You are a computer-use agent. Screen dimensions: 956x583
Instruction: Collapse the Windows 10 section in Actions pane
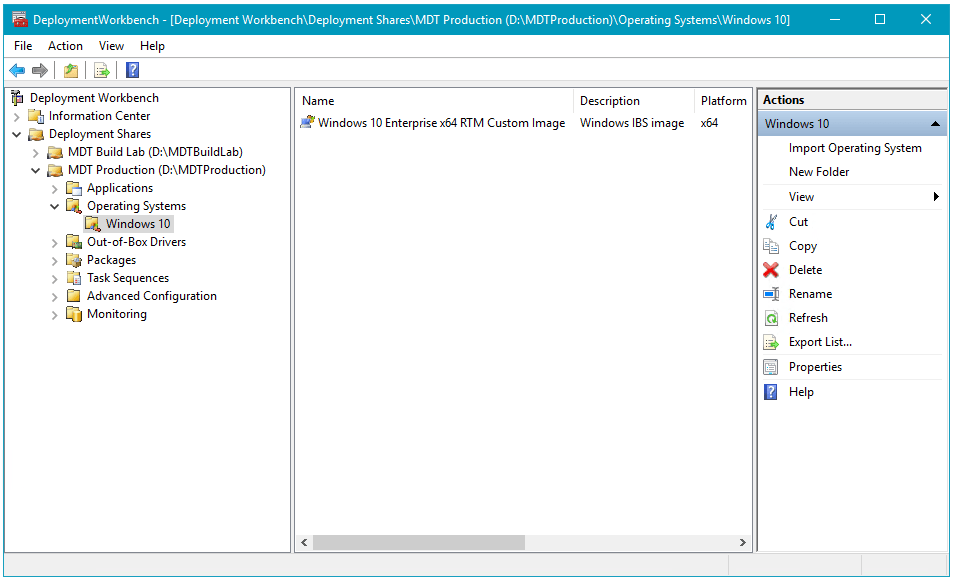[x=934, y=123]
